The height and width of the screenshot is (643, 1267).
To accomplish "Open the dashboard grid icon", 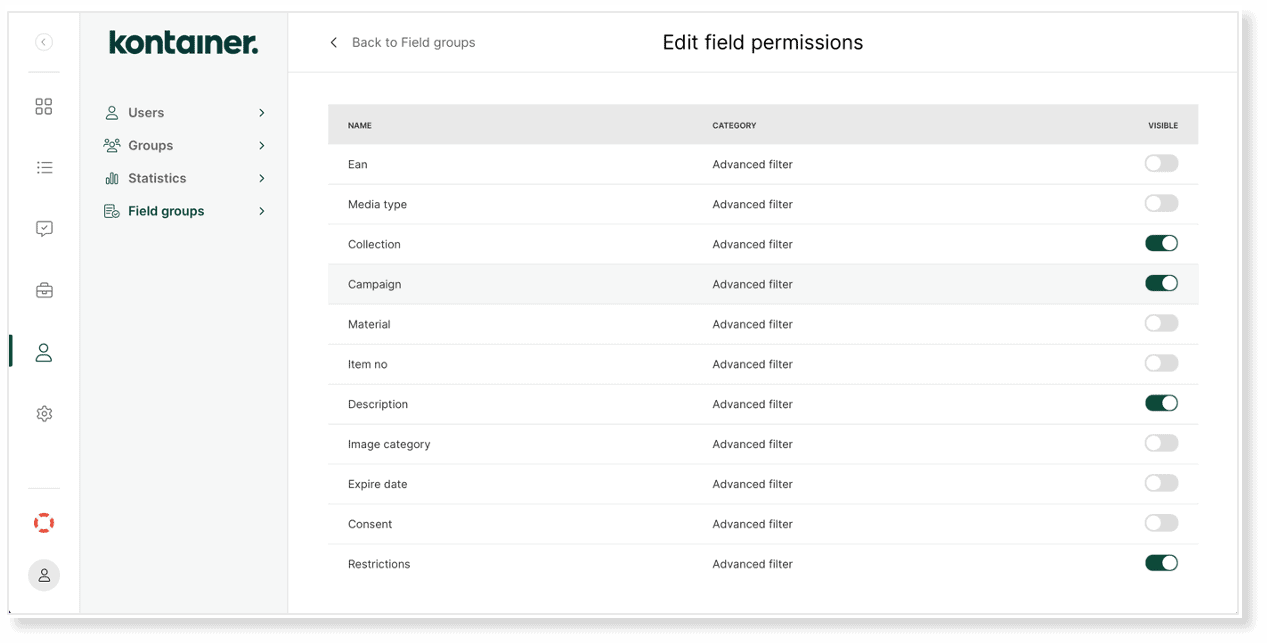I will 44,107.
